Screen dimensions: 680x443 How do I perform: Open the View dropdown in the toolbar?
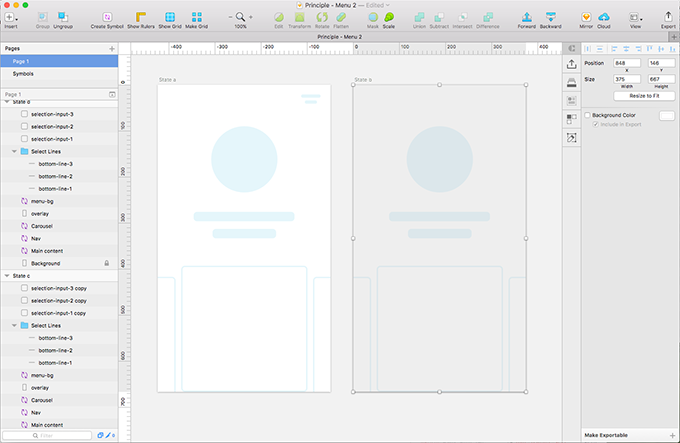(635, 17)
